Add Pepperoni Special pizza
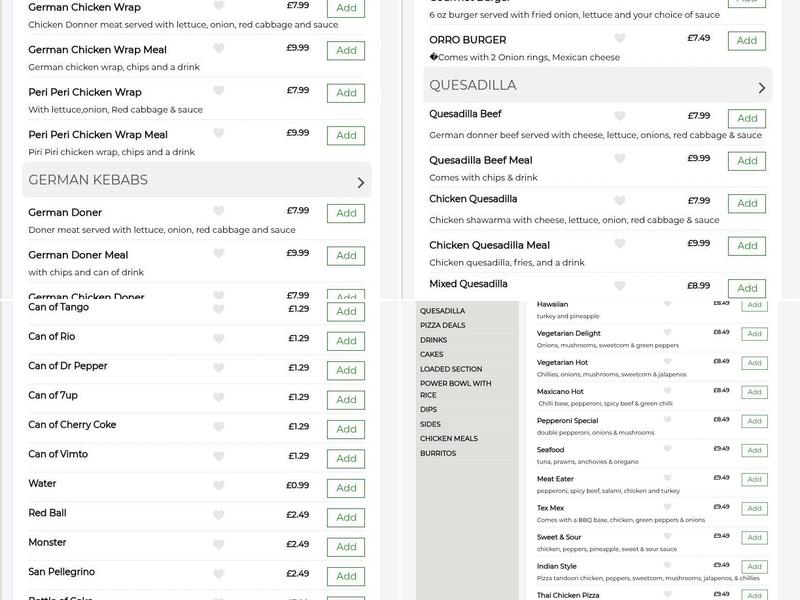 [x=754, y=421]
